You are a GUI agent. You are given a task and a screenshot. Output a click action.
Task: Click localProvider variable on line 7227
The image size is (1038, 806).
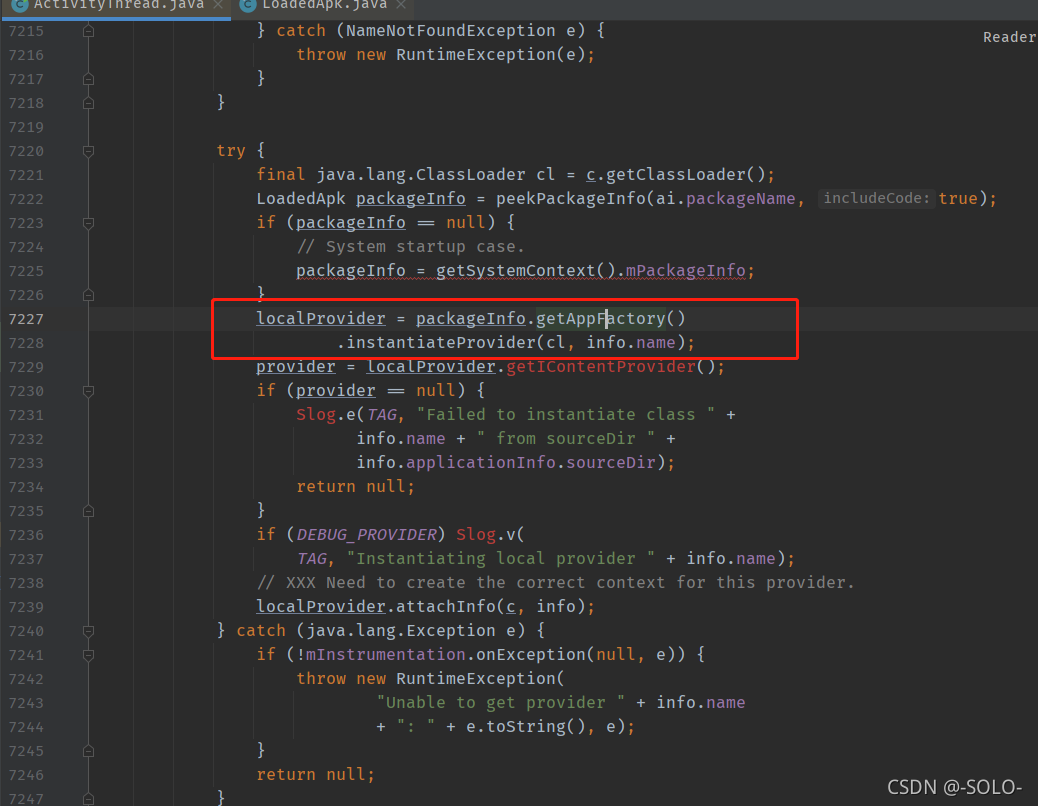(x=321, y=318)
